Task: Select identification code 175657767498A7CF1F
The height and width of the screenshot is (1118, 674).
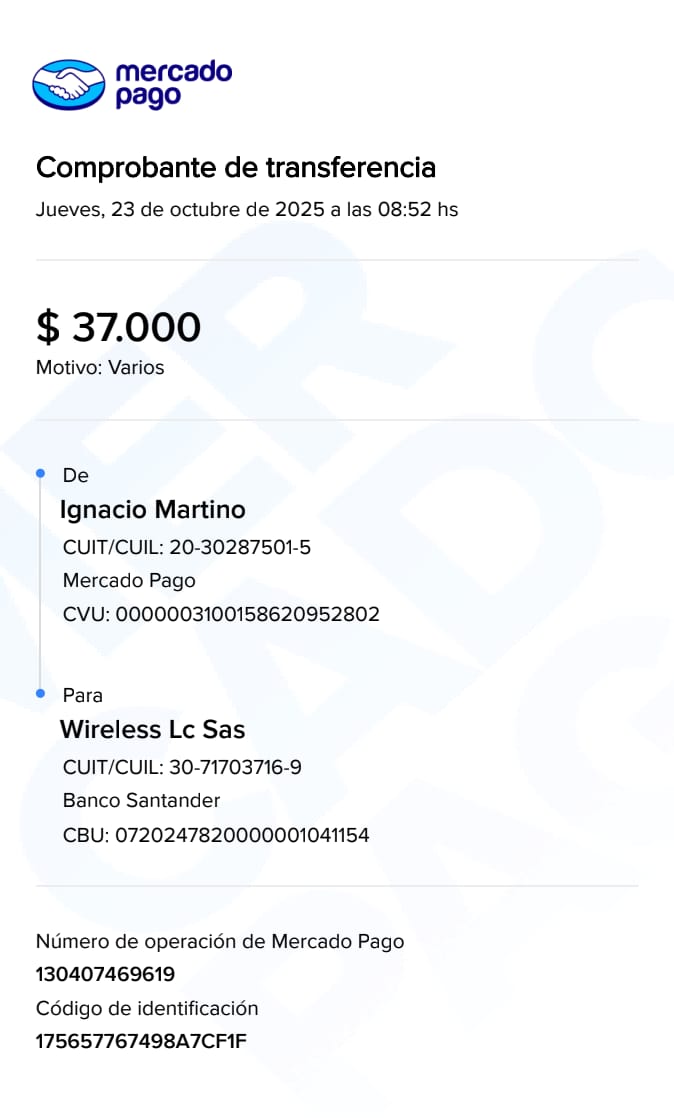Action: [141, 1041]
